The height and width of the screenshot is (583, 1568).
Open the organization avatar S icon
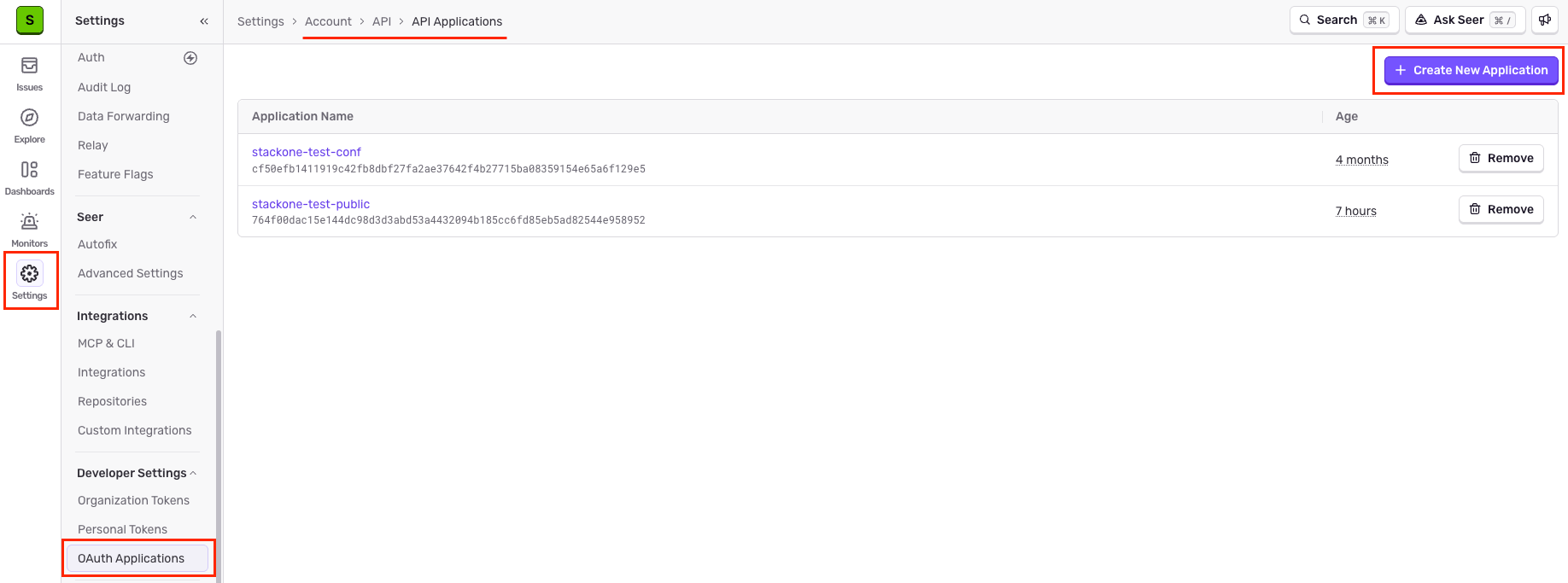point(30,20)
